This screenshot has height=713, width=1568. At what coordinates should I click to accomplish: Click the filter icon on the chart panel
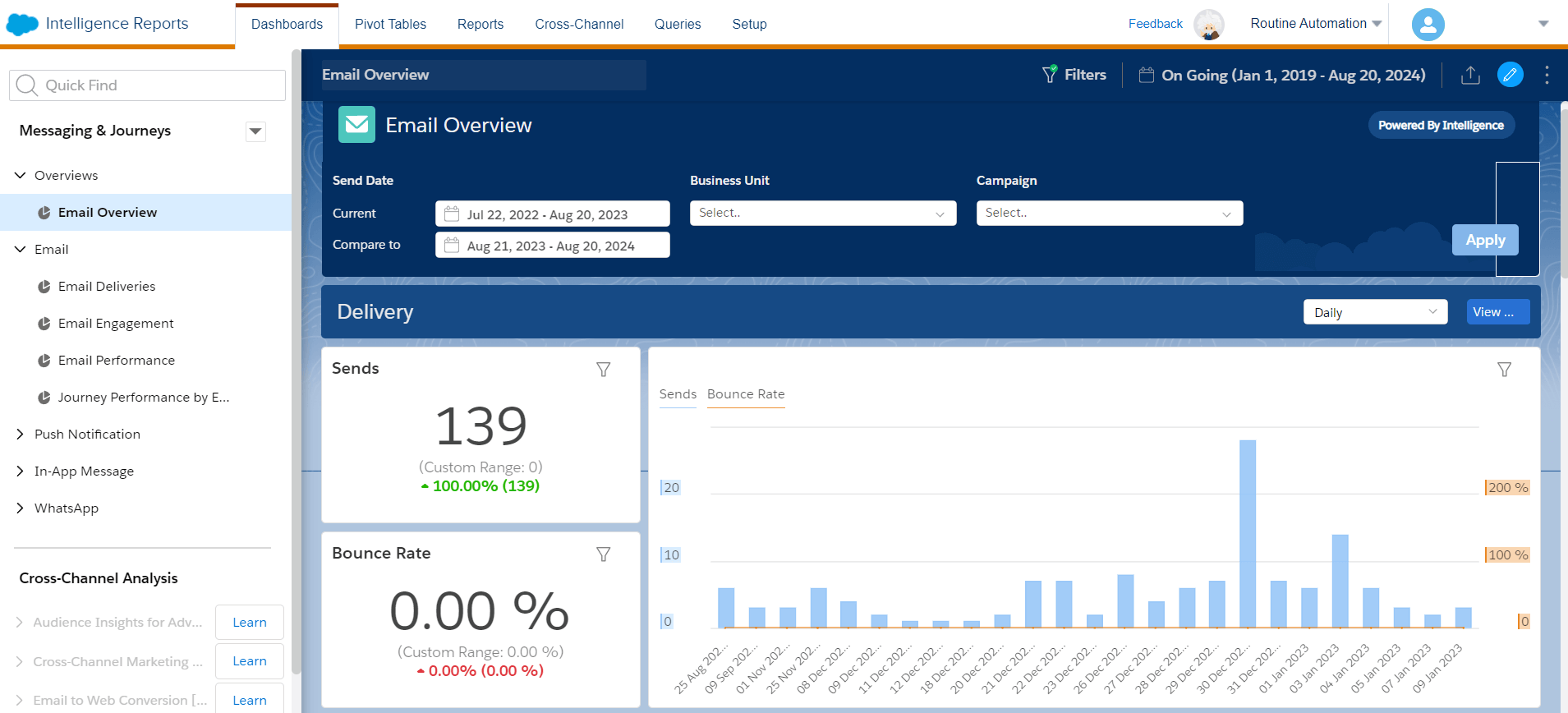(x=1504, y=370)
